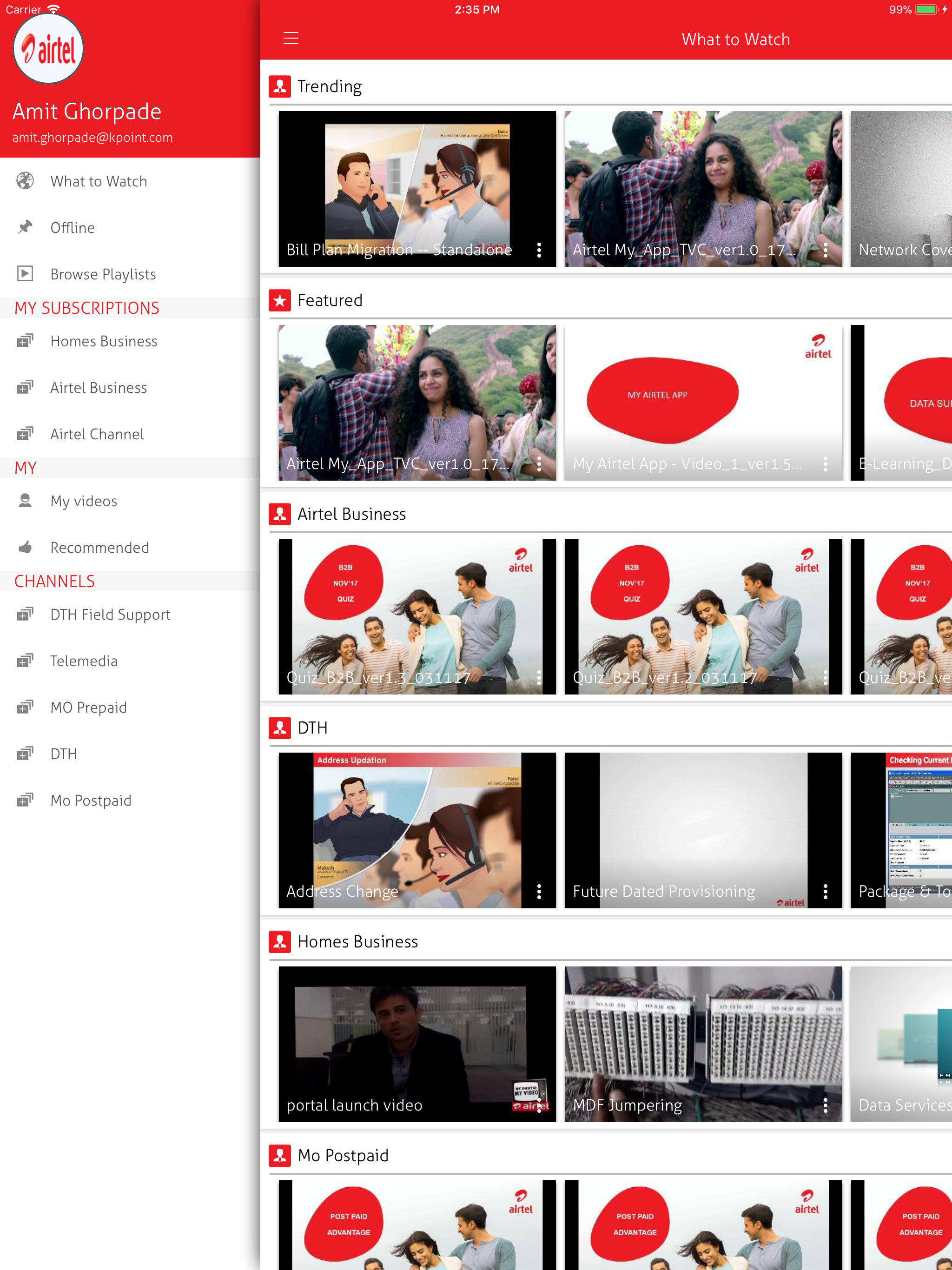Tap play icon beside Browse Playlists
The width and height of the screenshot is (952, 1270).
coord(25,273)
